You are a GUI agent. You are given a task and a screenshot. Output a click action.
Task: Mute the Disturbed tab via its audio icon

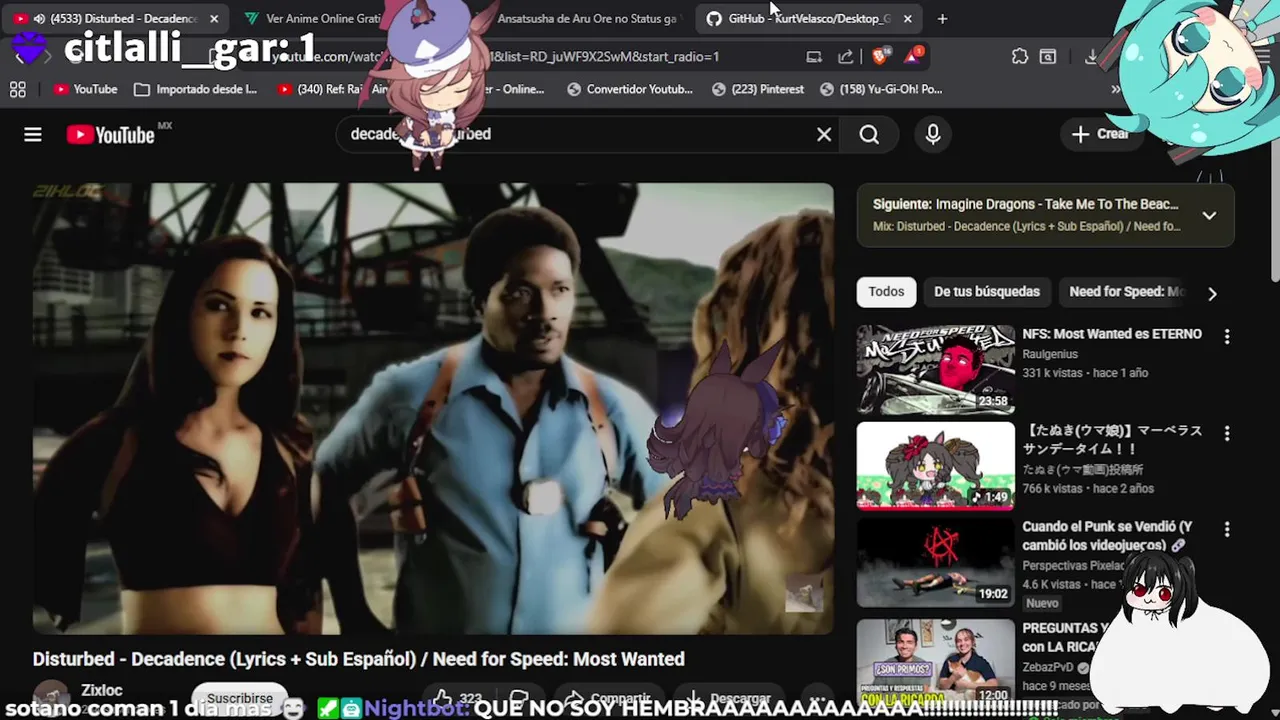coord(39,18)
